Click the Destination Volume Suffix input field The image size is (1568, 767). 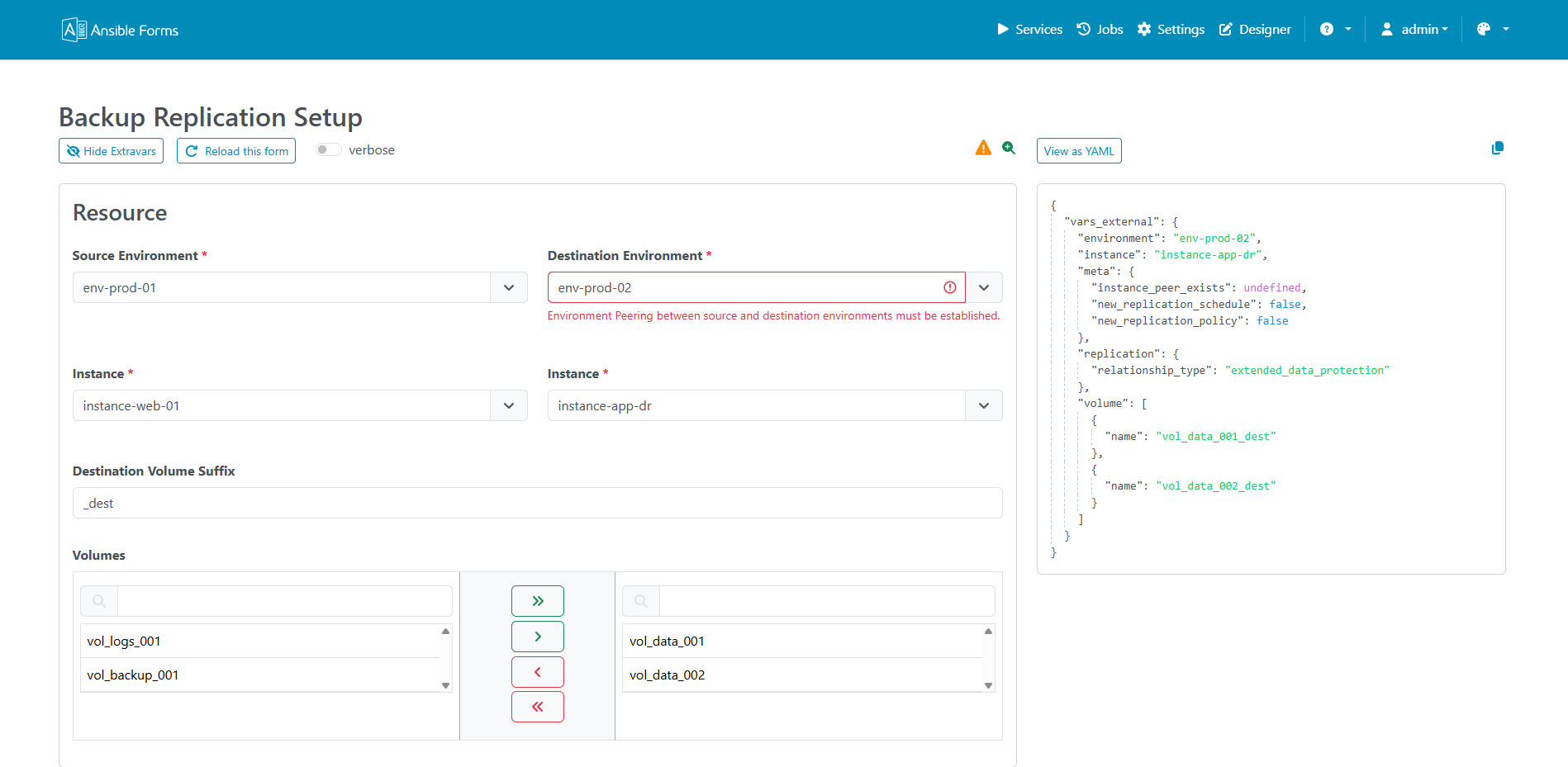[537, 503]
